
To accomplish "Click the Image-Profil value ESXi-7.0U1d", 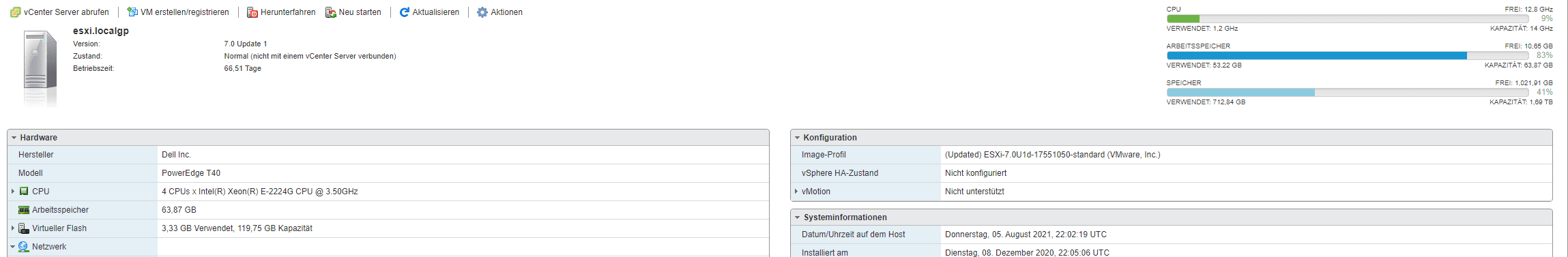I will [x=1053, y=155].
